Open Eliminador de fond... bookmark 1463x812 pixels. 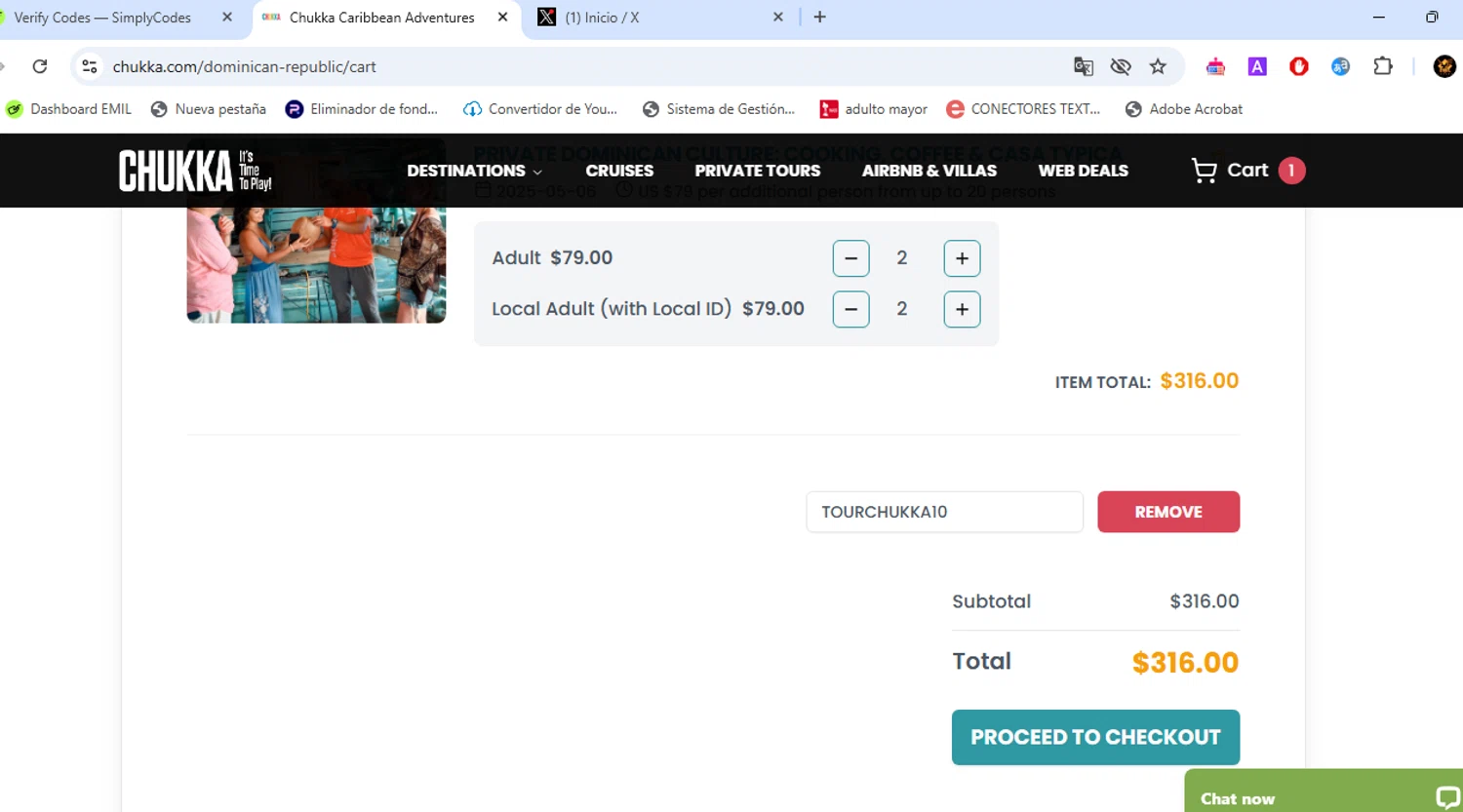point(362,109)
